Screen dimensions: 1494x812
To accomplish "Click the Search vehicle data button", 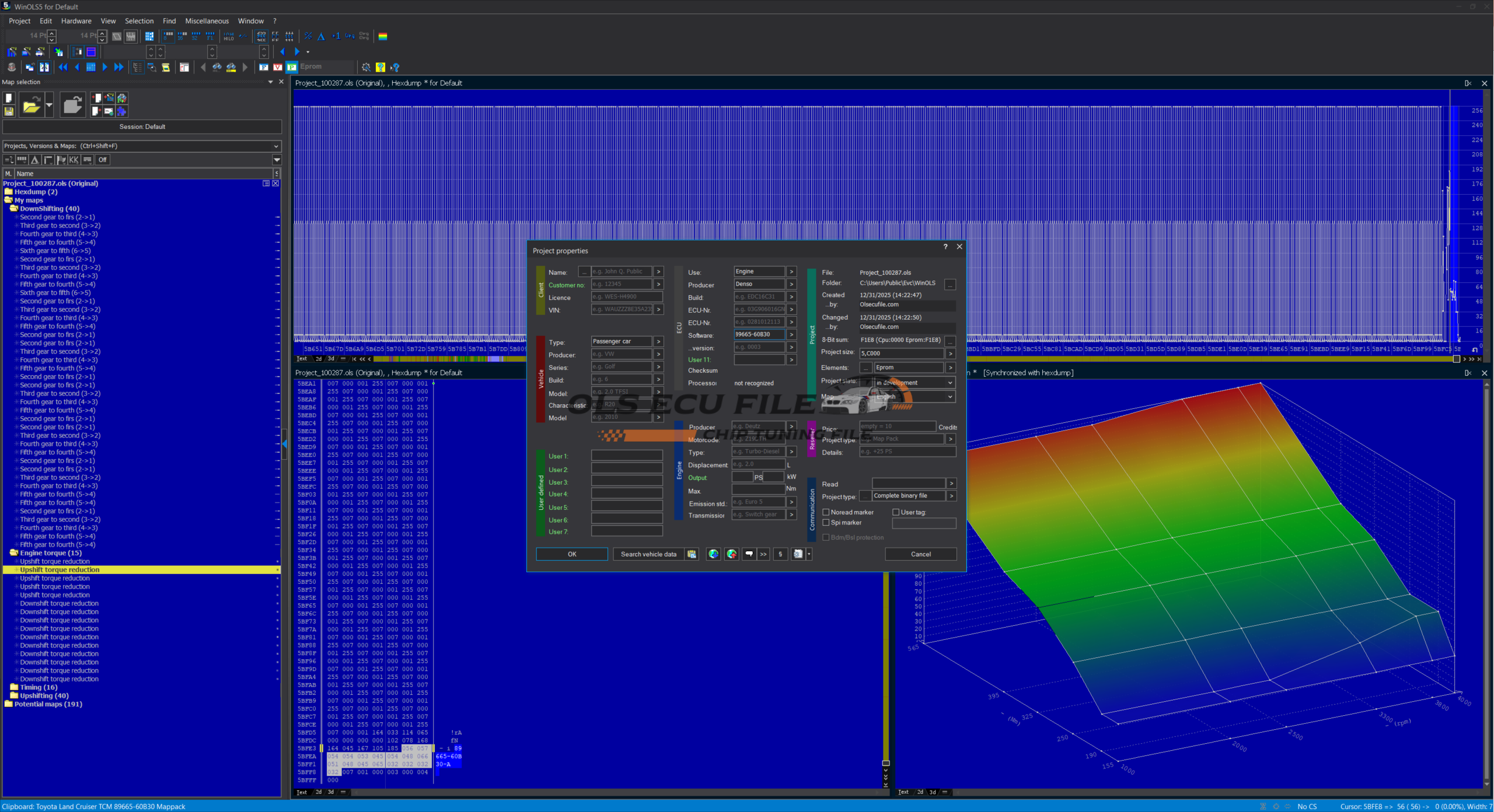I will [x=648, y=554].
